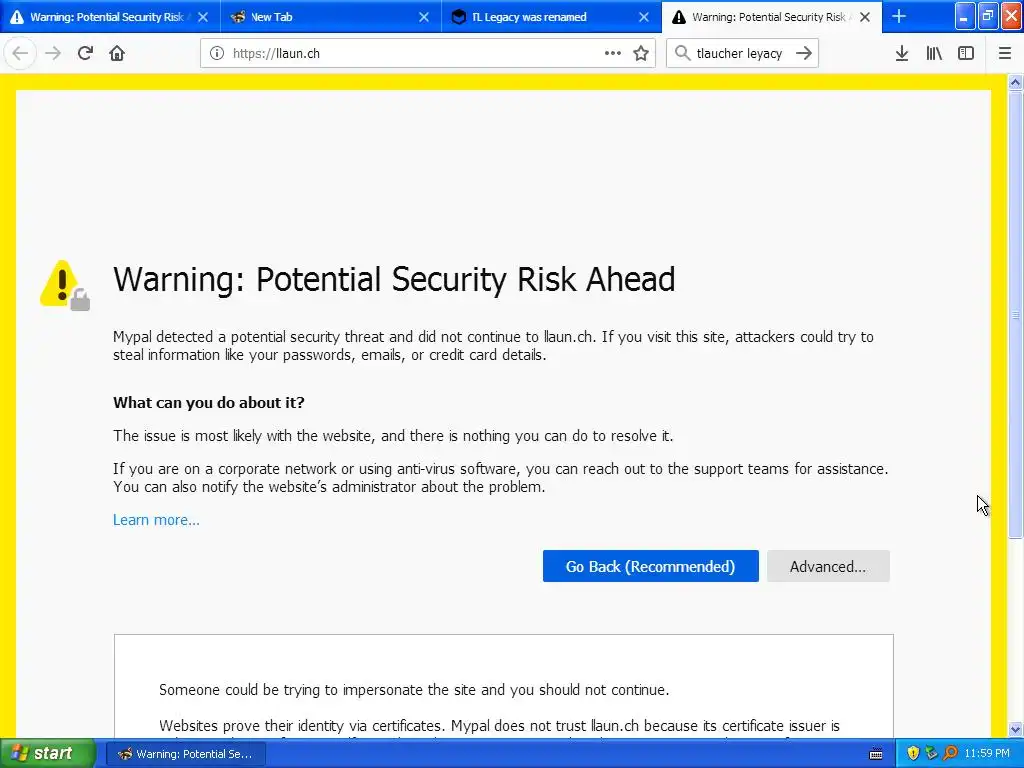Click Go Back (Recommended) button
Image resolution: width=1024 pixels, height=768 pixels.
tap(650, 566)
